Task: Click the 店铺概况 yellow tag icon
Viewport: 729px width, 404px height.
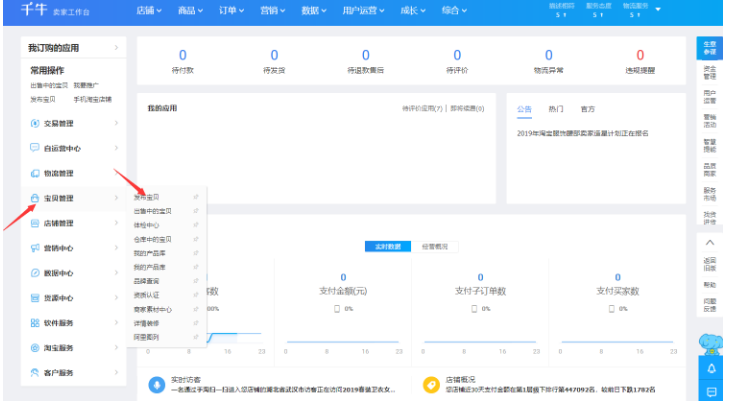Action: pos(431,385)
